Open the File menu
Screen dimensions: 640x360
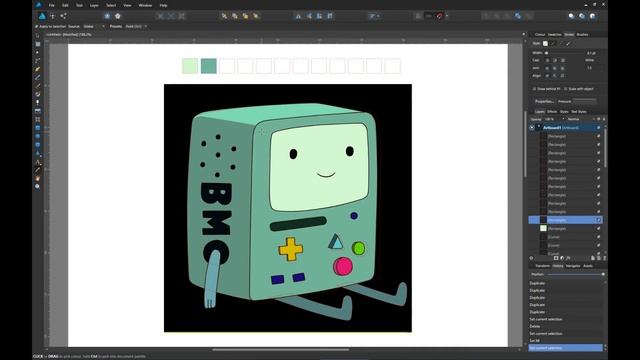point(51,5)
